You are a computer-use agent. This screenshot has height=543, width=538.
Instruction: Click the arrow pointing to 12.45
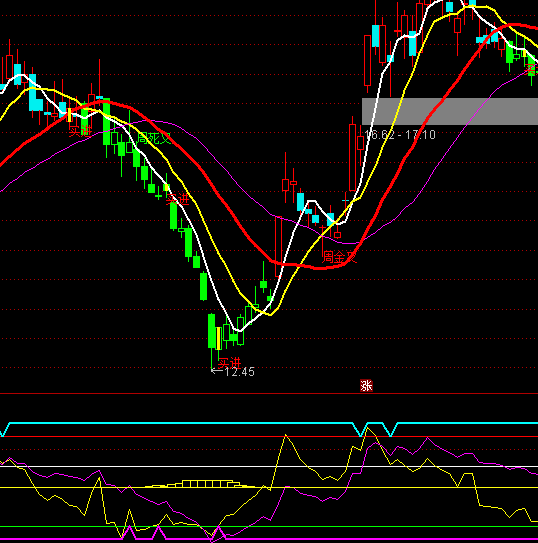[x=217, y=371]
